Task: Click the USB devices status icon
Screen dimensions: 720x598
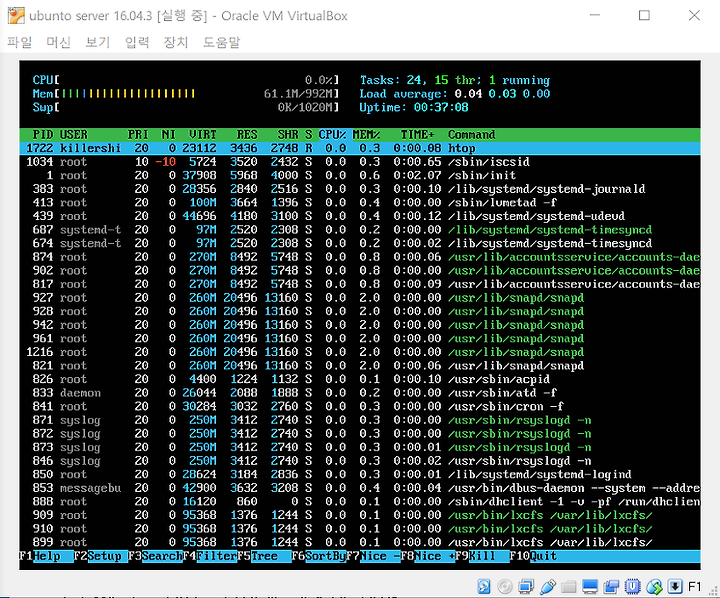Action: [x=547, y=587]
